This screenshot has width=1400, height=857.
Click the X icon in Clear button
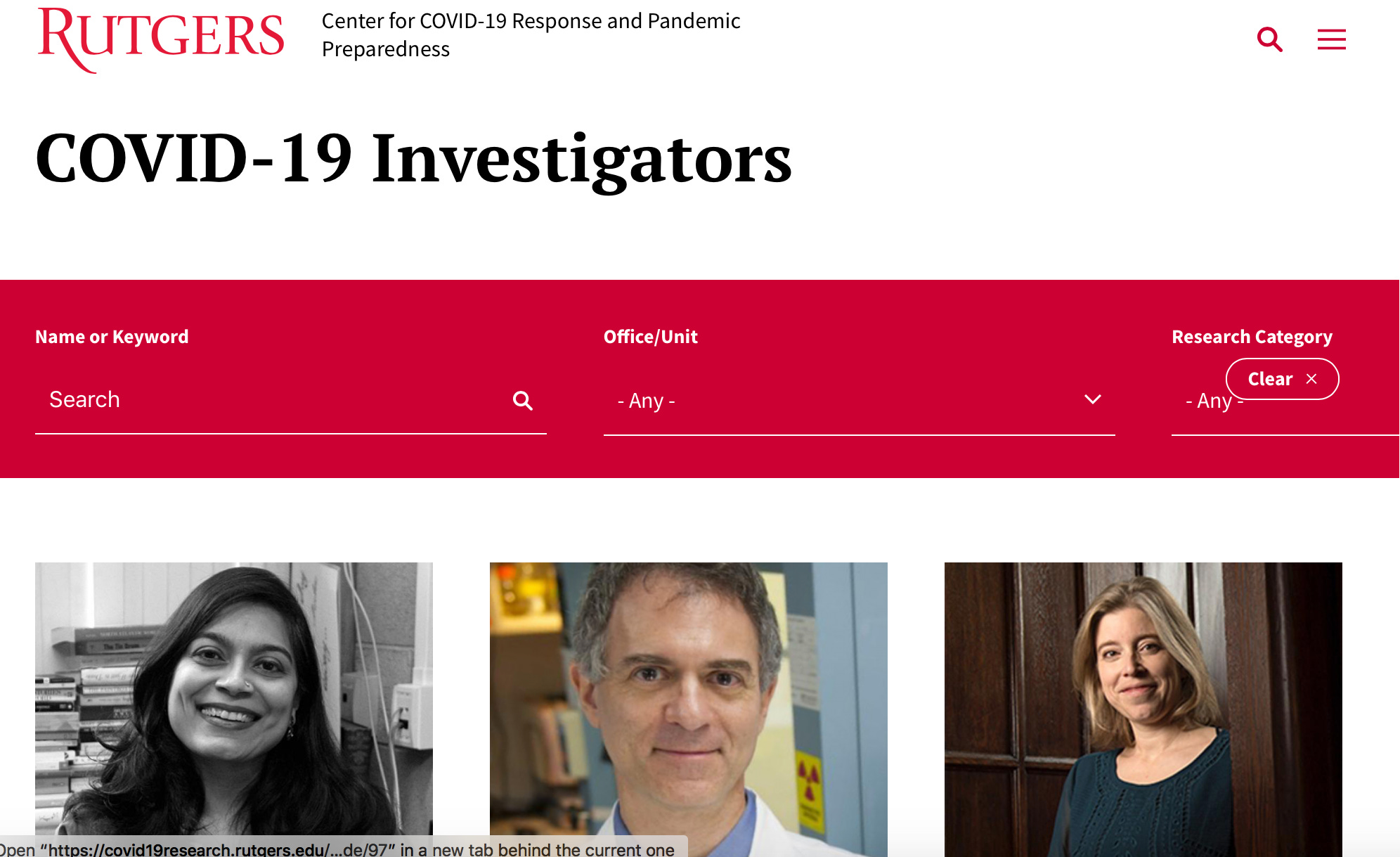tap(1311, 379)
